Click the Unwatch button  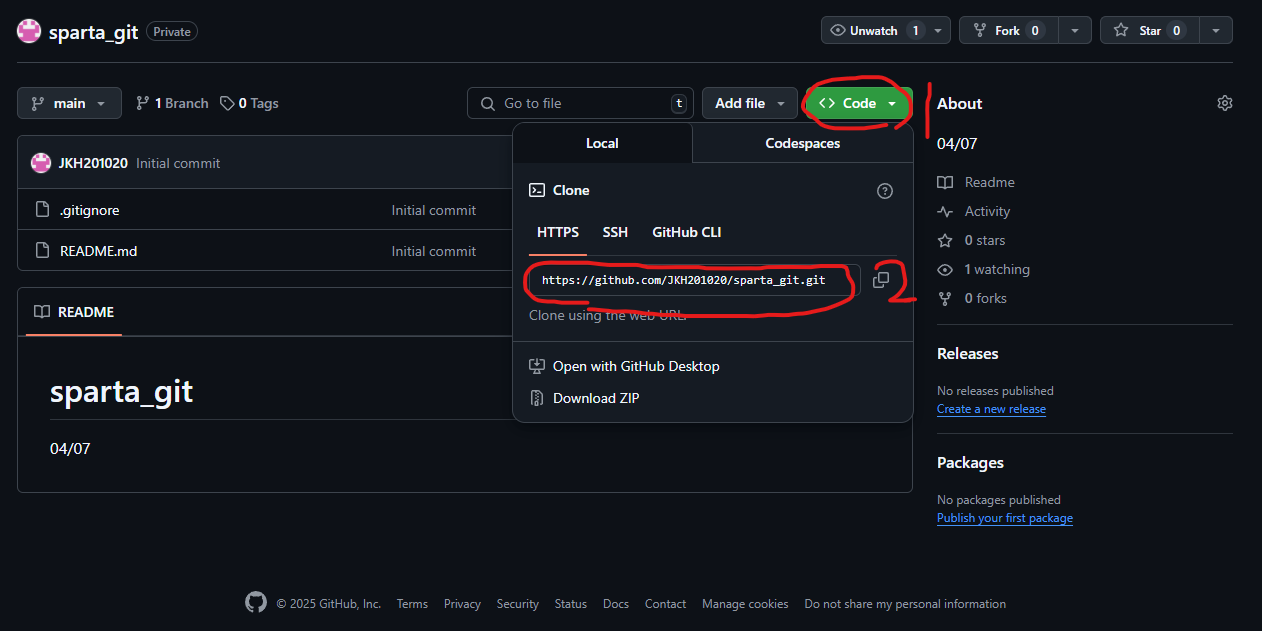click(875, 30)
